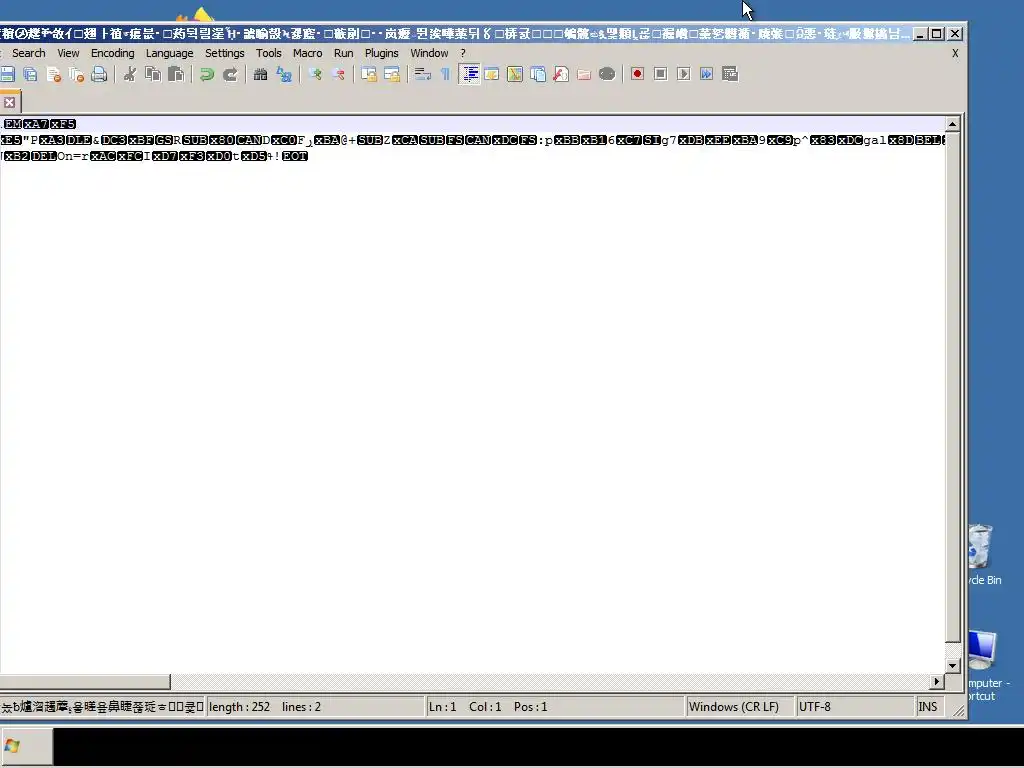
Task: Toggle synchronized horizontal scrolling icon
Action: click(392, 74)
